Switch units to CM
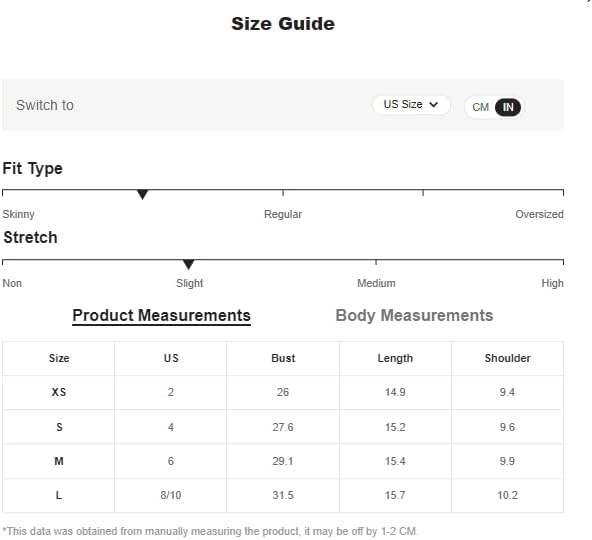Viewport: 592px width, 540px height. coord(480,107)
